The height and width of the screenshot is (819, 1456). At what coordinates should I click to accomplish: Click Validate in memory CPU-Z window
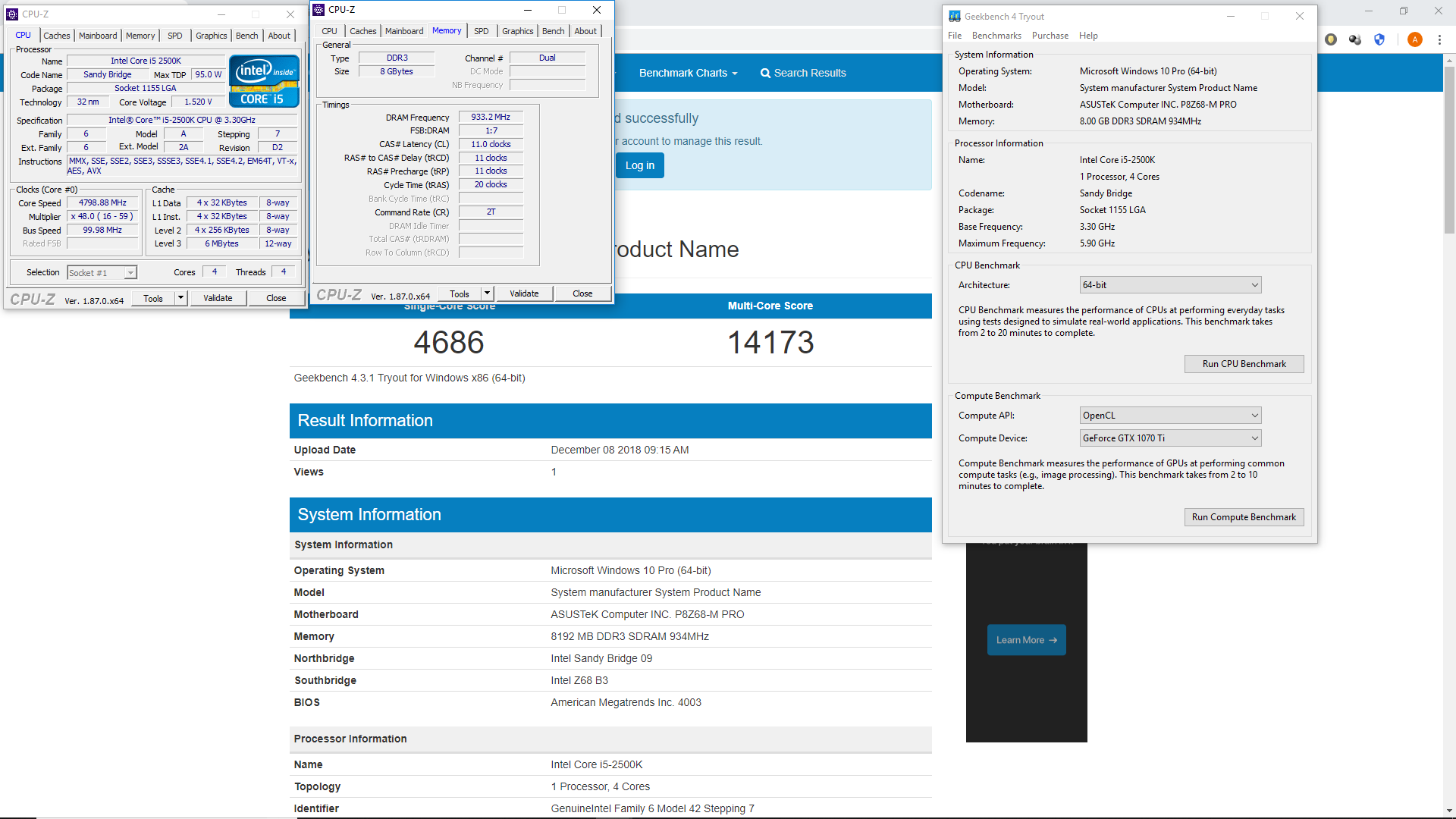coord(524,294)
